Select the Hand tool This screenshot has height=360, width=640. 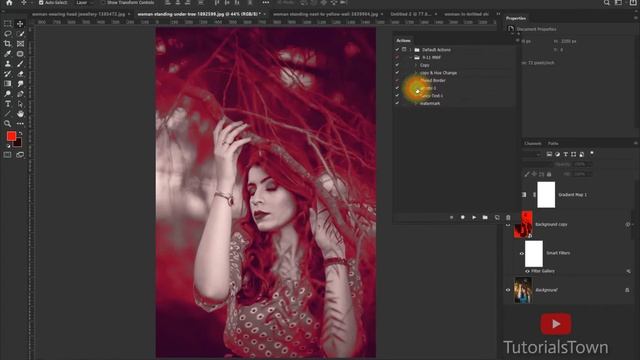[x=20, y=114]
